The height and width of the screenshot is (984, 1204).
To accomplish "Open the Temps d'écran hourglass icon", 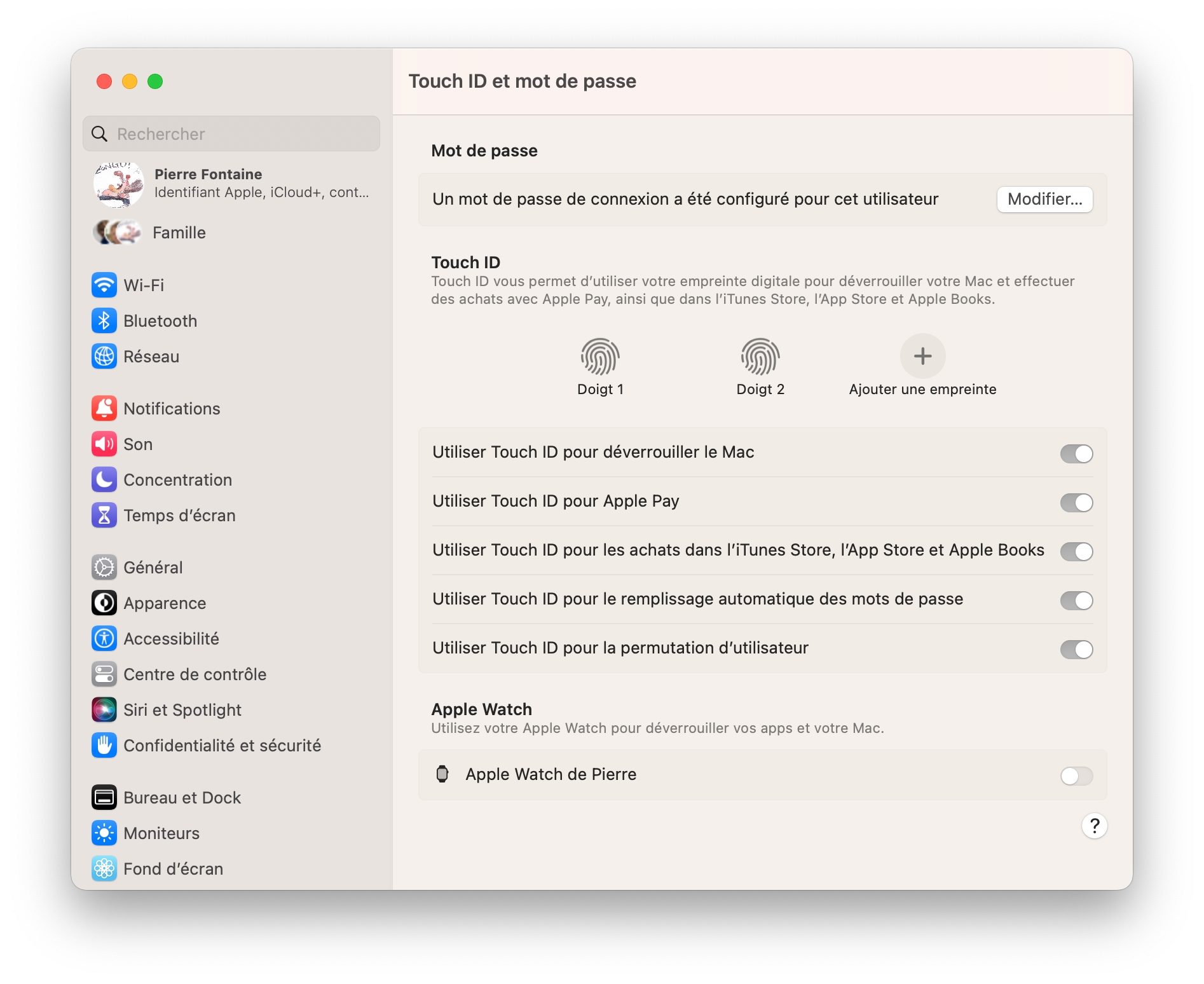I will 104,515.
